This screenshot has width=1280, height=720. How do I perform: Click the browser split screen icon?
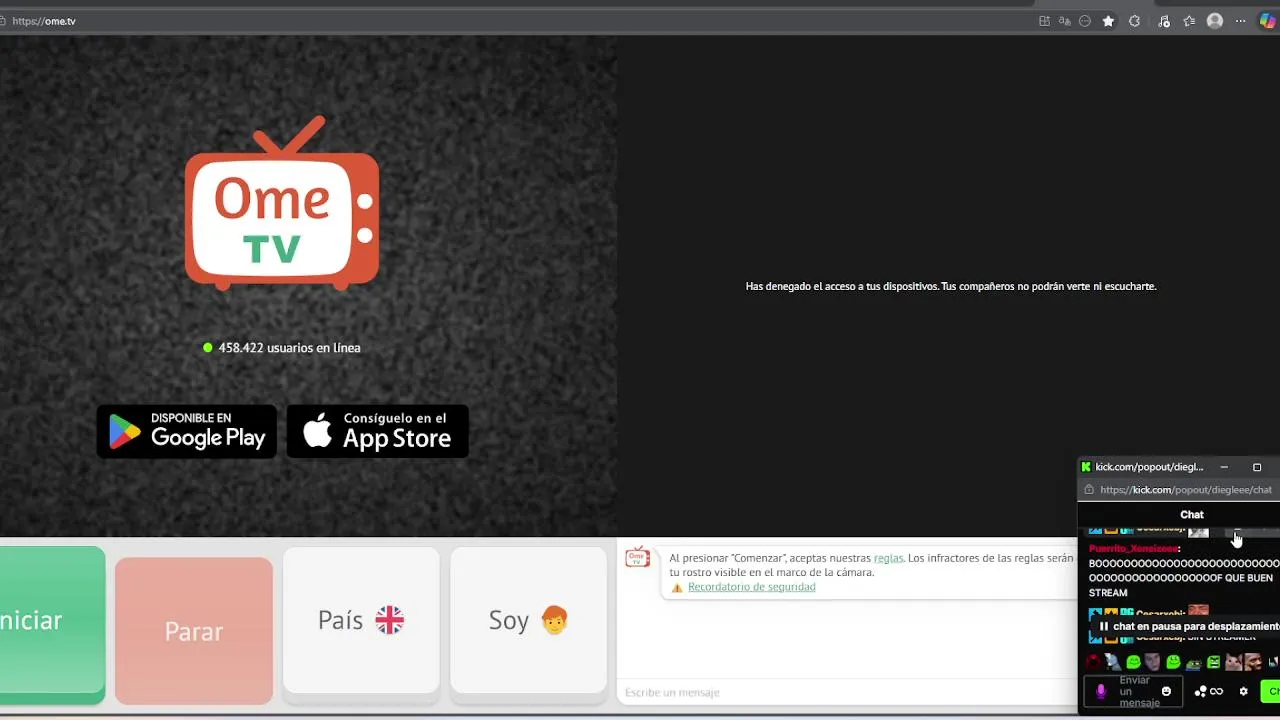click(x=1044, y=21)
